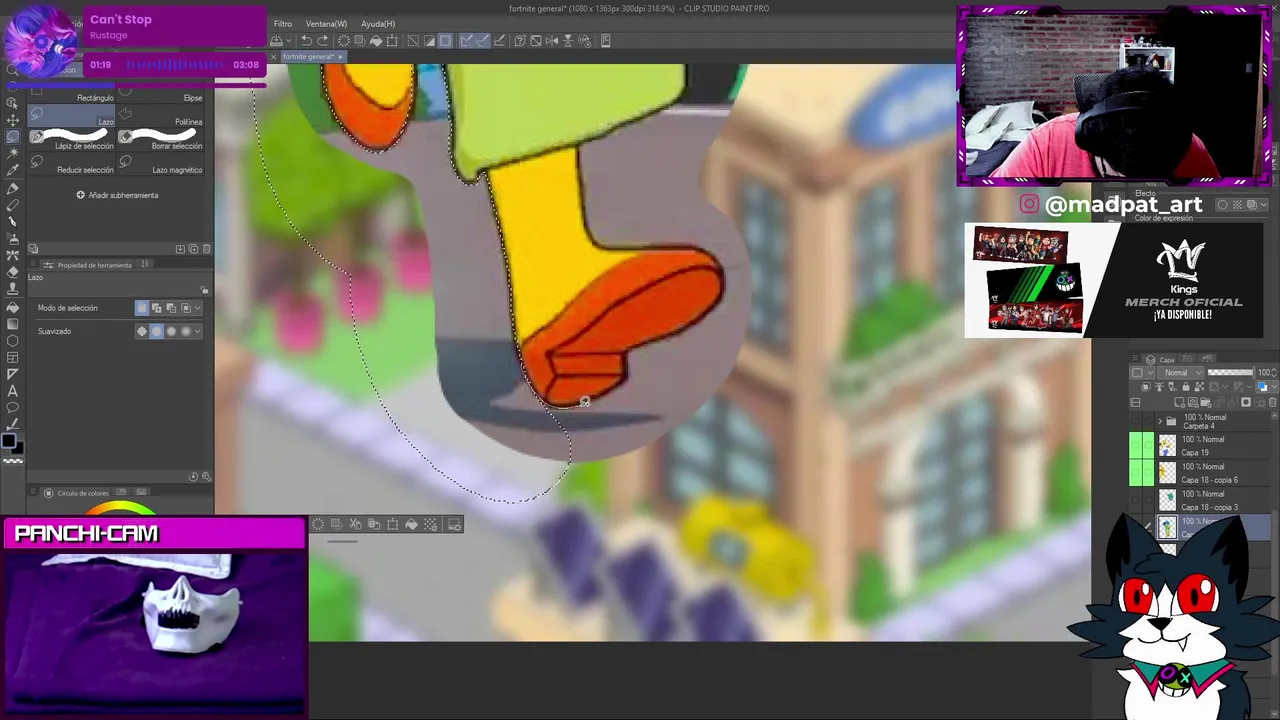Select the Eraser tool in the tool palette
1280x720 pixels.
tap(12, 272)
